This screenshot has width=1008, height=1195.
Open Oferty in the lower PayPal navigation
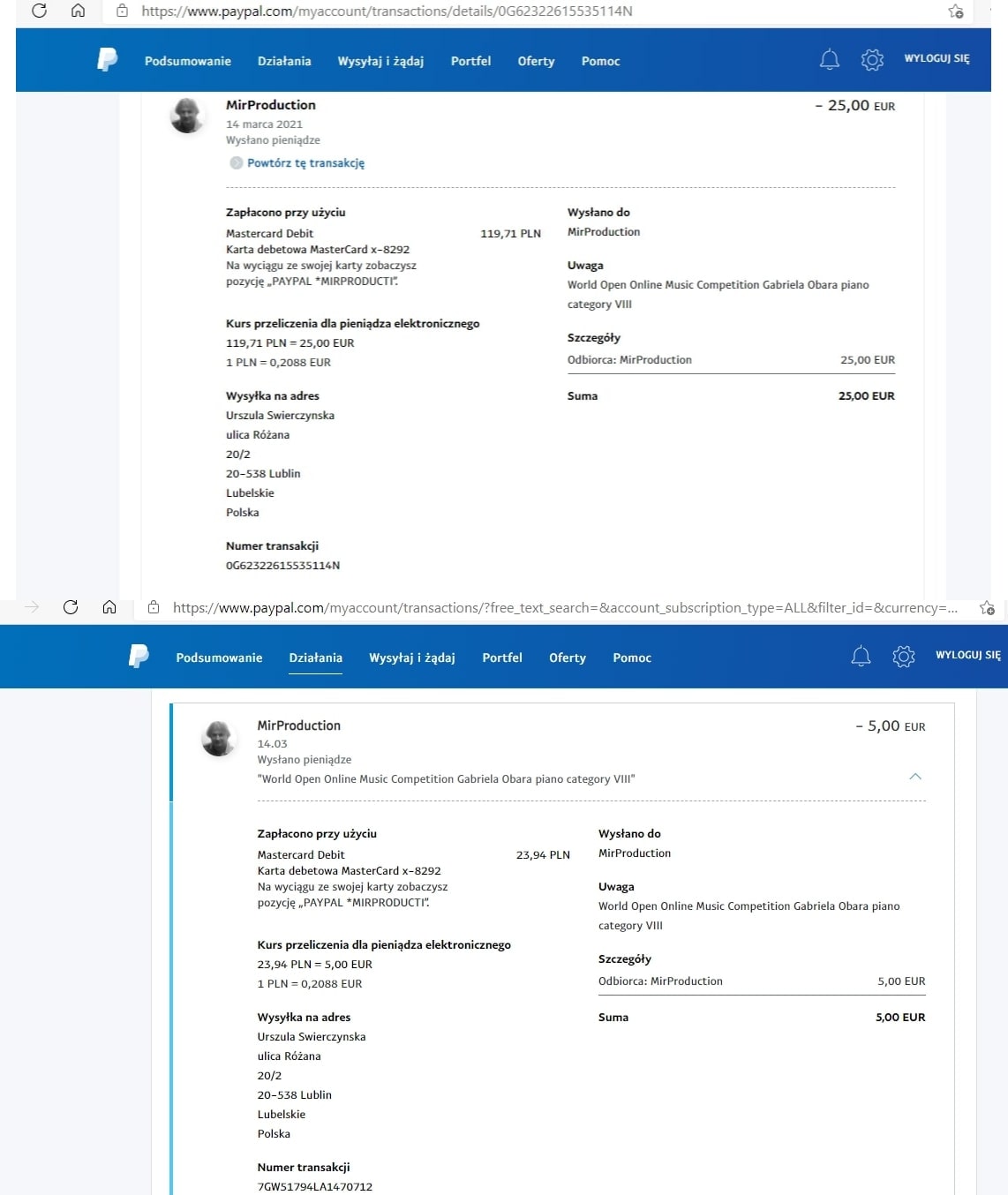[567, 658]
